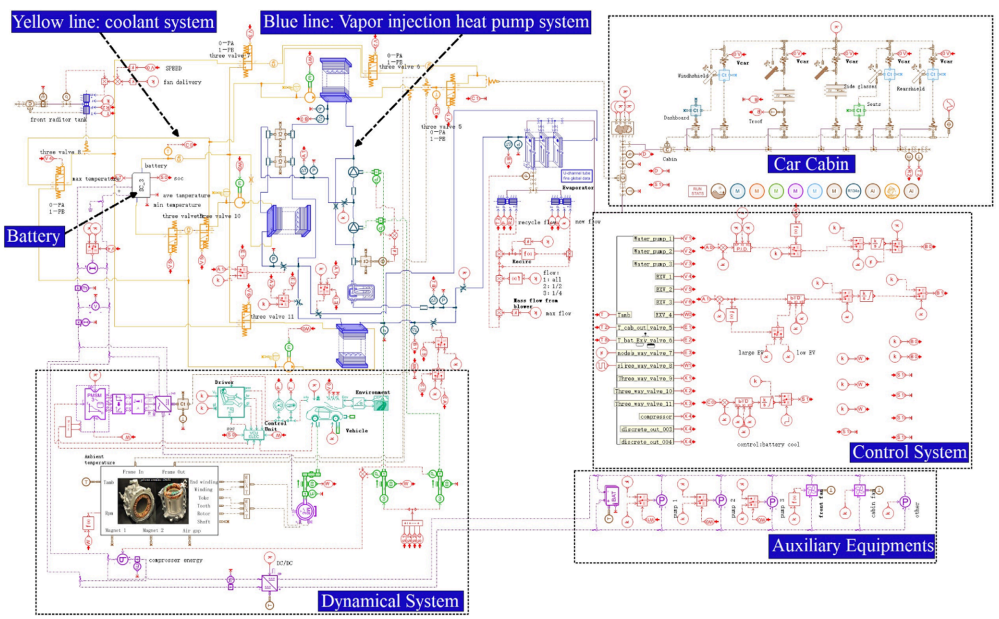
Task: Select the Three_way_valve_10 port label
Action: coord(643,391)
